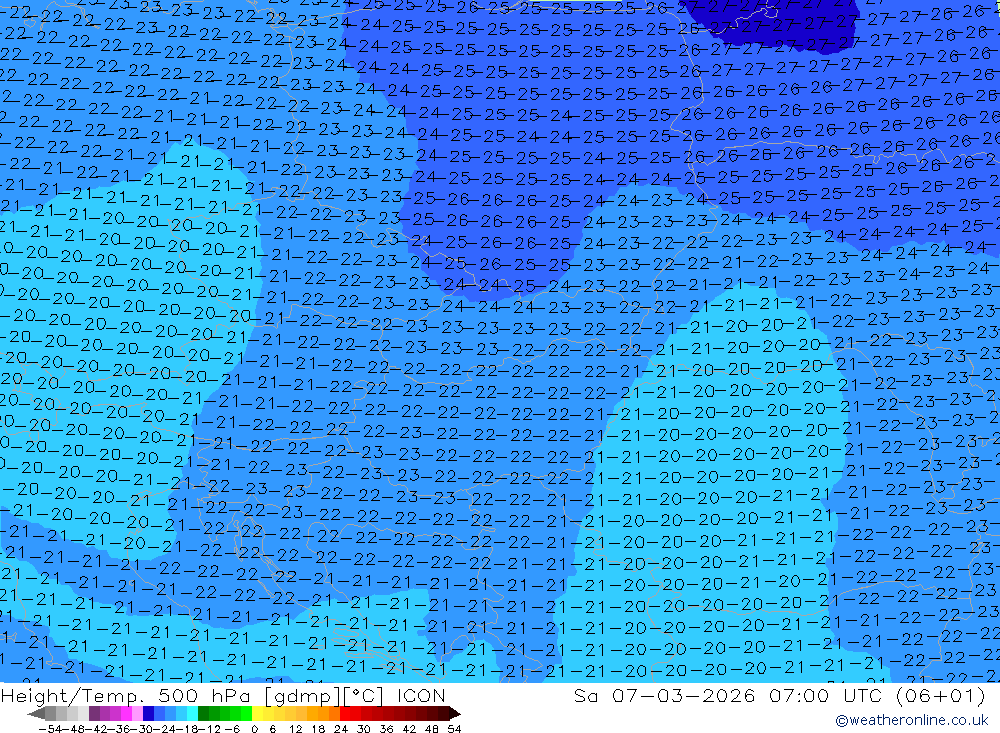The image size is (1000, 733).
Task: Click the legend value '0'
Action: 254,729
